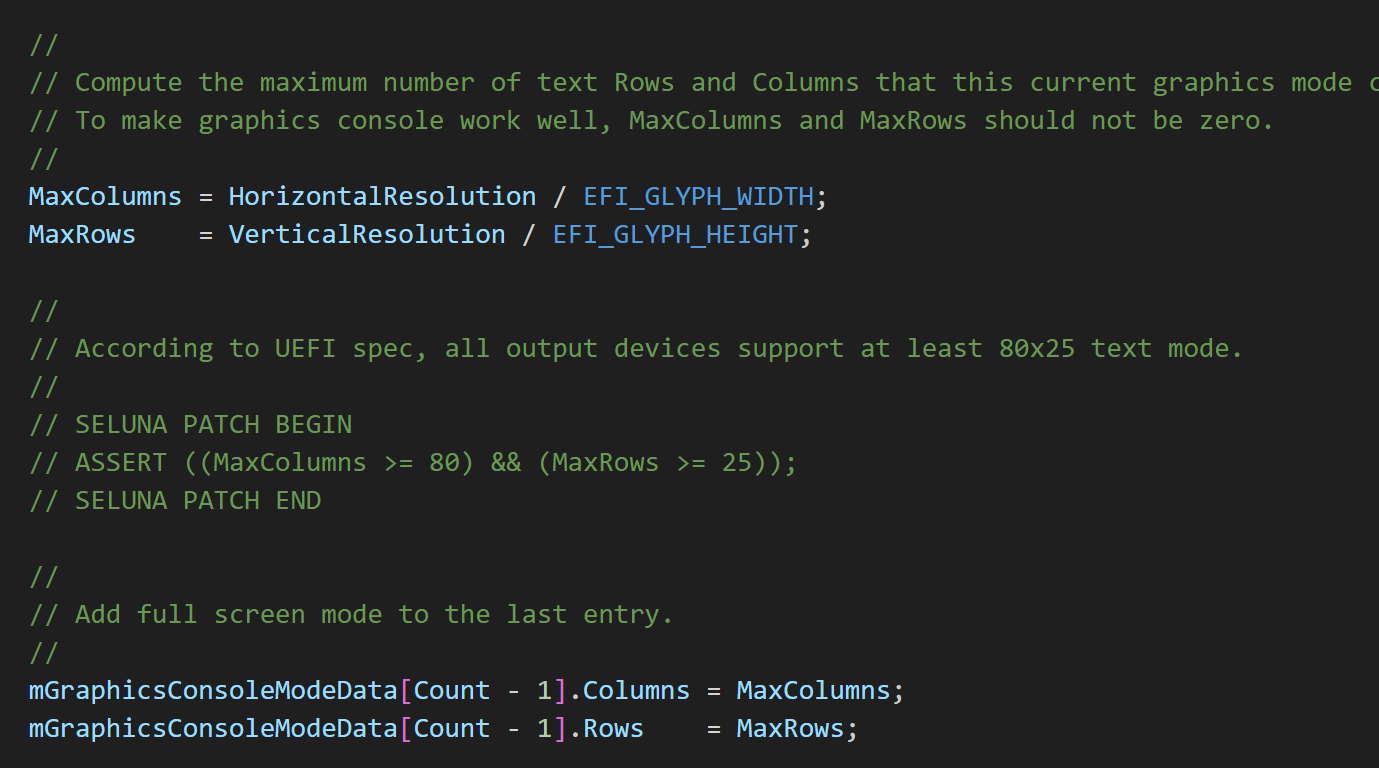This screenshot has height=768, width=1379.
Task: Click mGraphicsConsoleModeData on the Columns line
Action: coord(213,690)
